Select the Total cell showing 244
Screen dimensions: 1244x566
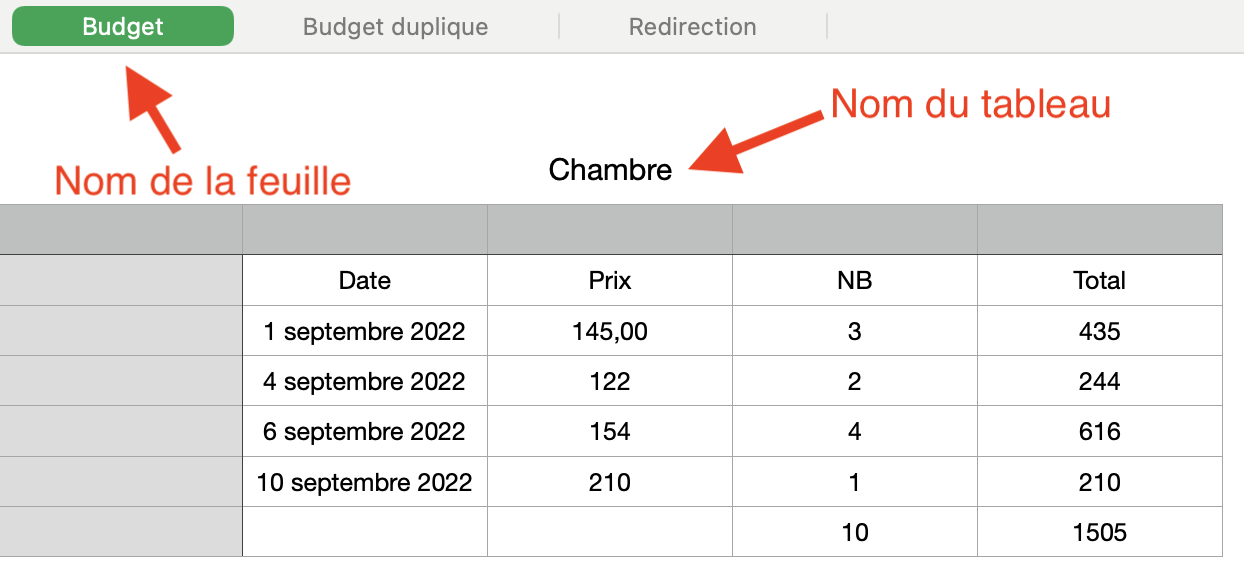[1100, 381]
